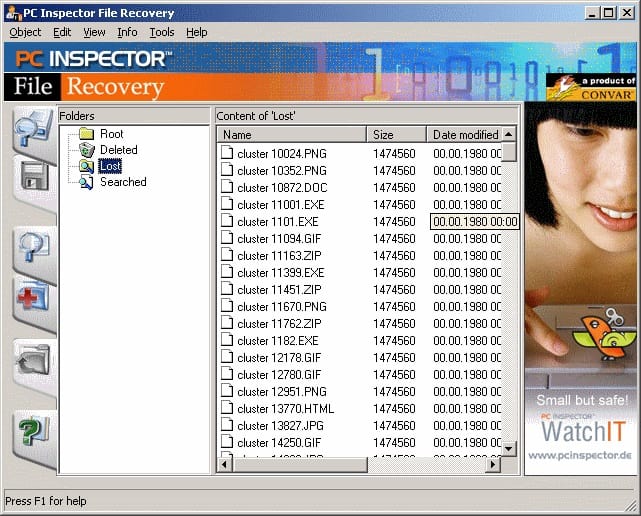Screen dimensions: 641x516
Task: Open the Info menu
Action: click(x=127, y=32)
